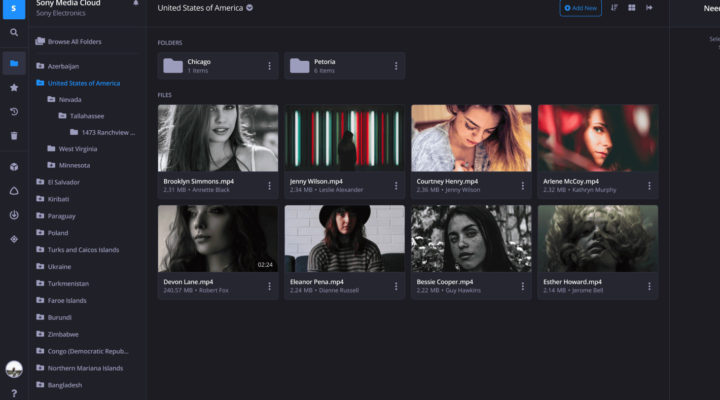
Task: Select Esther Howard video thumbnail
Action: click(598, 238)
